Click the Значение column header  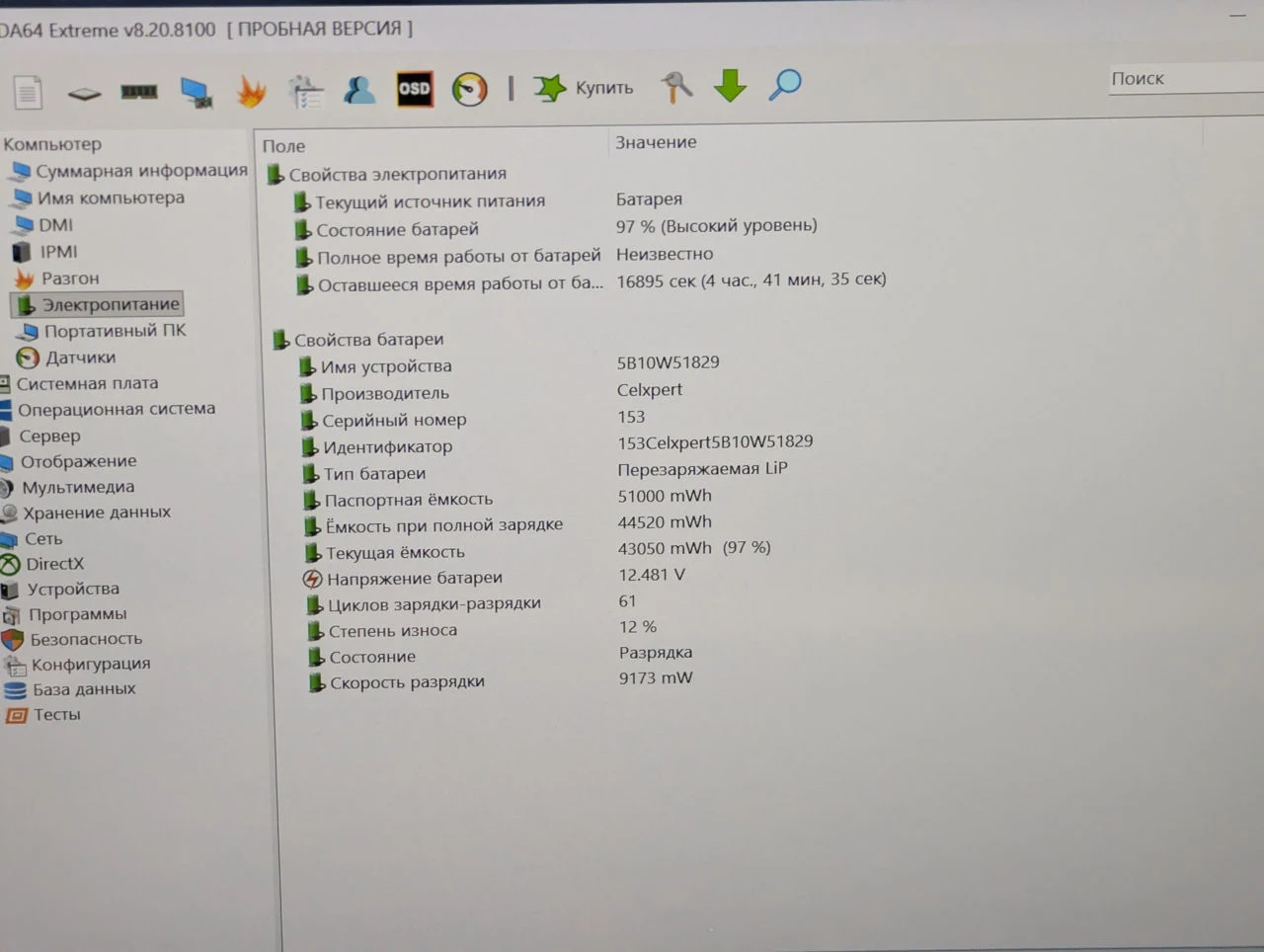tap(656, 142)
